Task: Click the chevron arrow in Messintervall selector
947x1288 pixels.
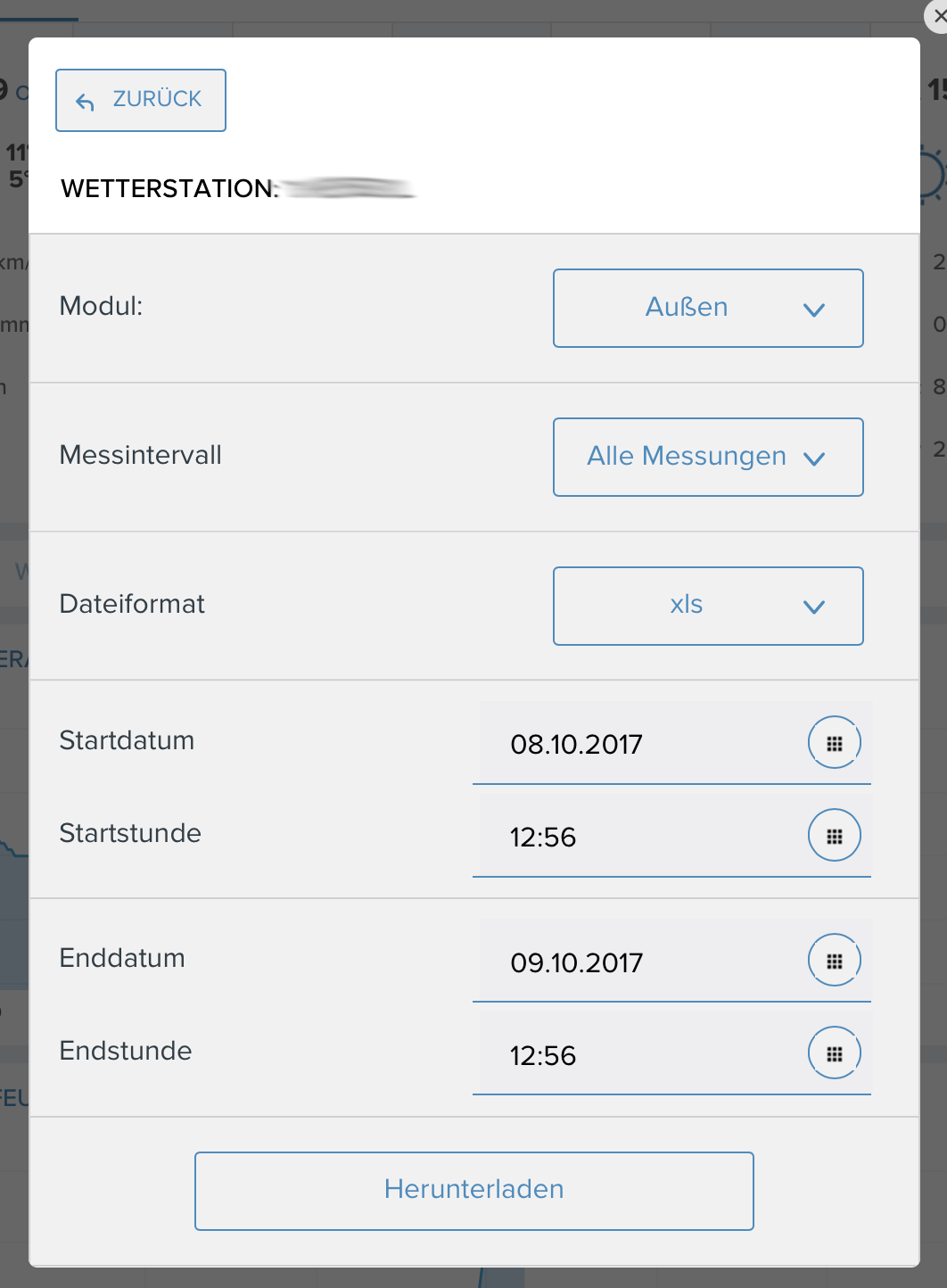Action: [x=813, y=458]
